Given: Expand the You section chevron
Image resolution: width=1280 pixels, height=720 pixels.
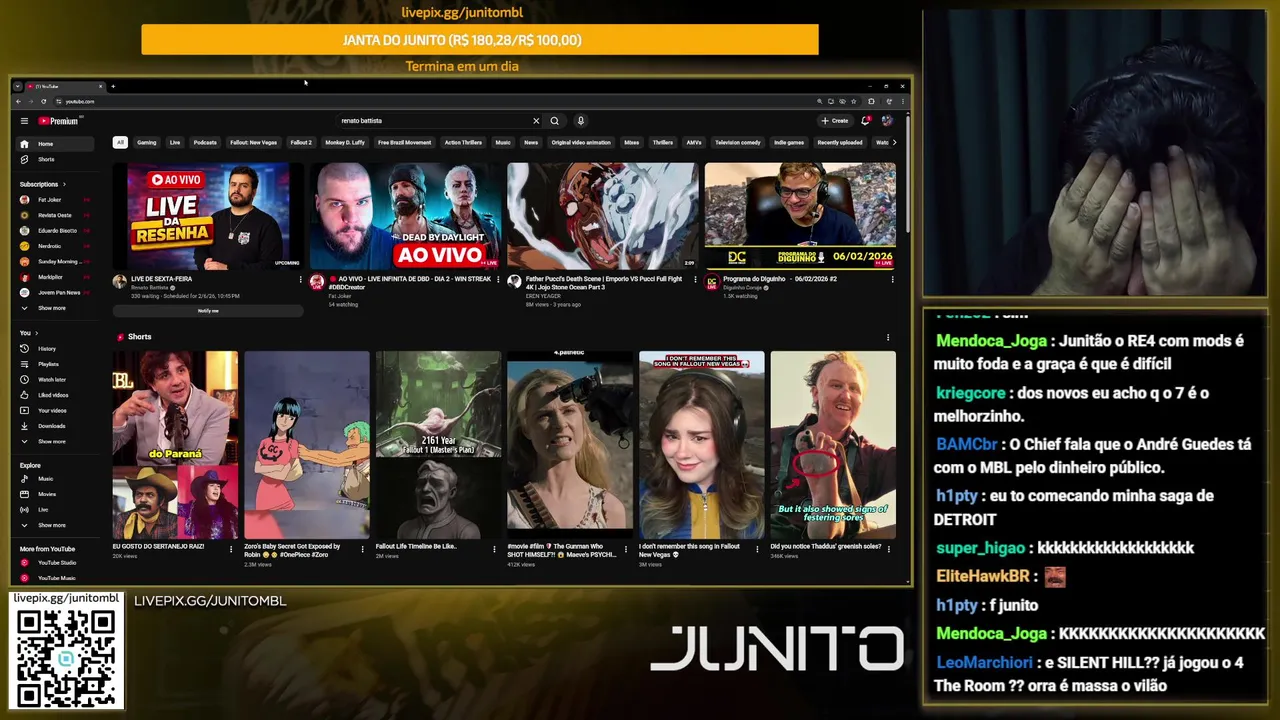Looking at the screenshot, I should 36,333.
